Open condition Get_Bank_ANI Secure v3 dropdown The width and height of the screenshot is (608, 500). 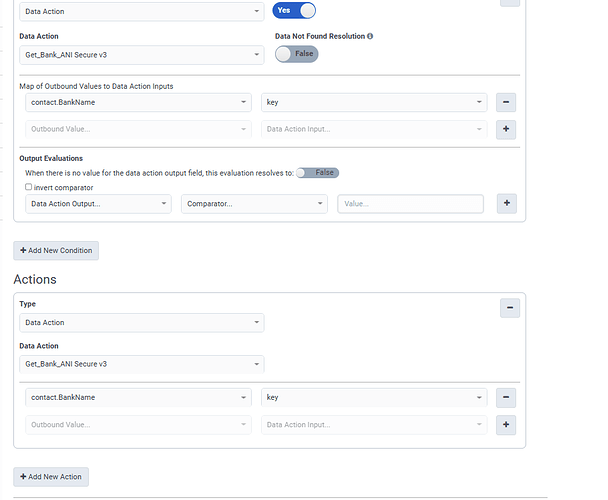pos(142,55)
